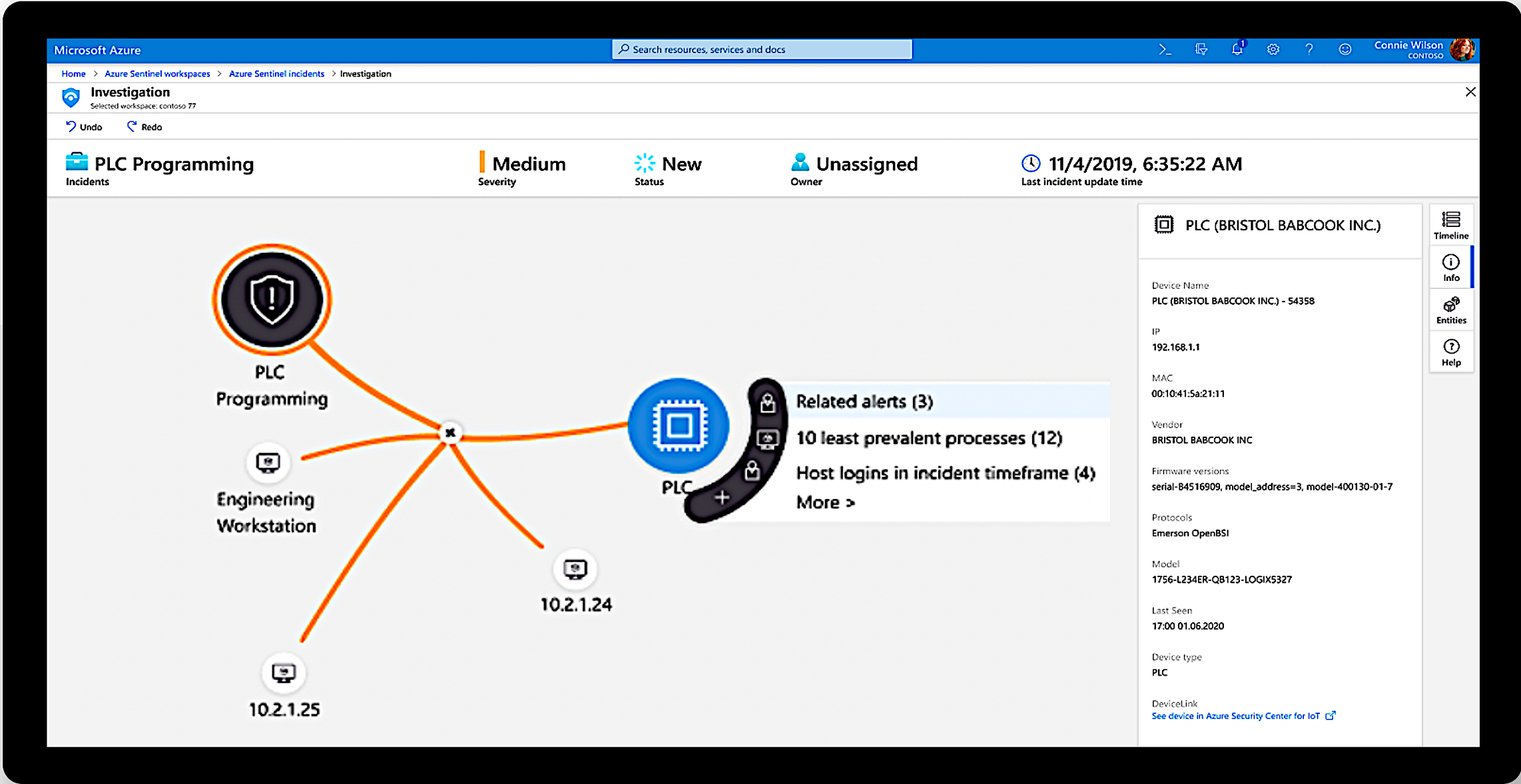Select the 10.2.1.24 host node

575,569
